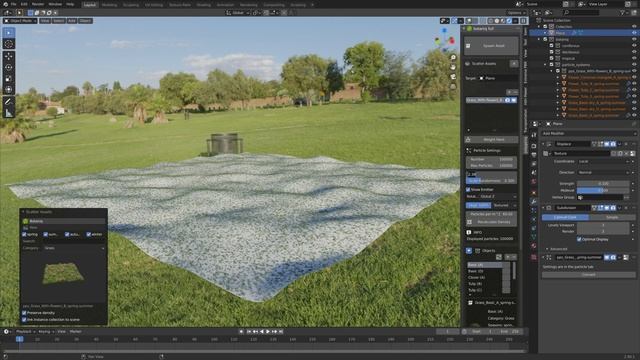Viewport: 640px width, 360px height.
Task: Switch to solid viewport shading icon
Action: tap(497, 21)
